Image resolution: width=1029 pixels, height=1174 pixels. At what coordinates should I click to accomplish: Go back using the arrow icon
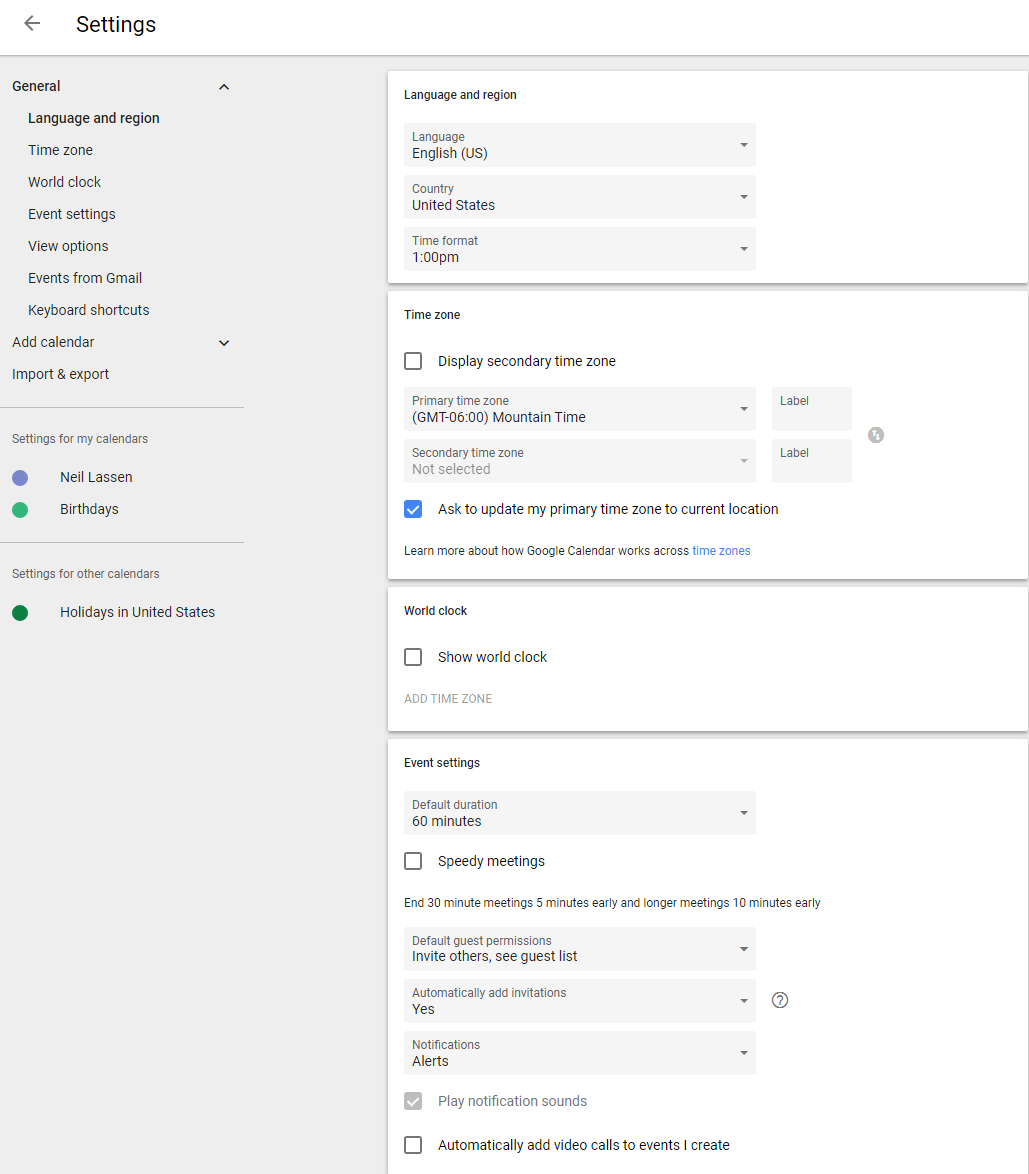pyautogui.click(x=32, y=24)
